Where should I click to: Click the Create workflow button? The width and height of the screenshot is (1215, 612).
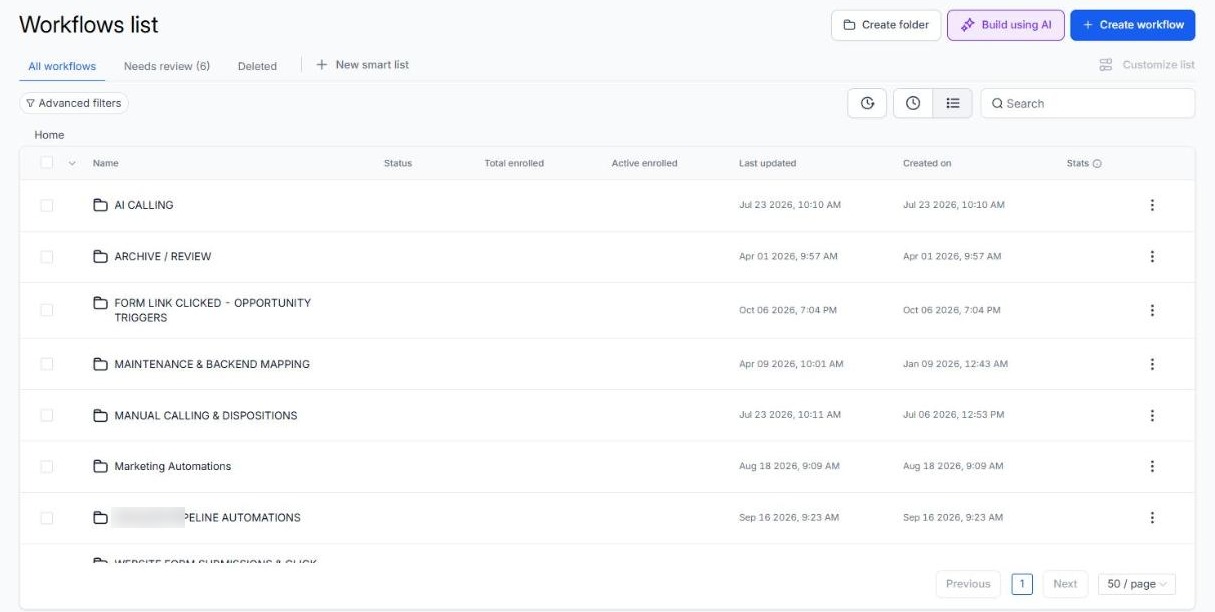coord(1132,25)
